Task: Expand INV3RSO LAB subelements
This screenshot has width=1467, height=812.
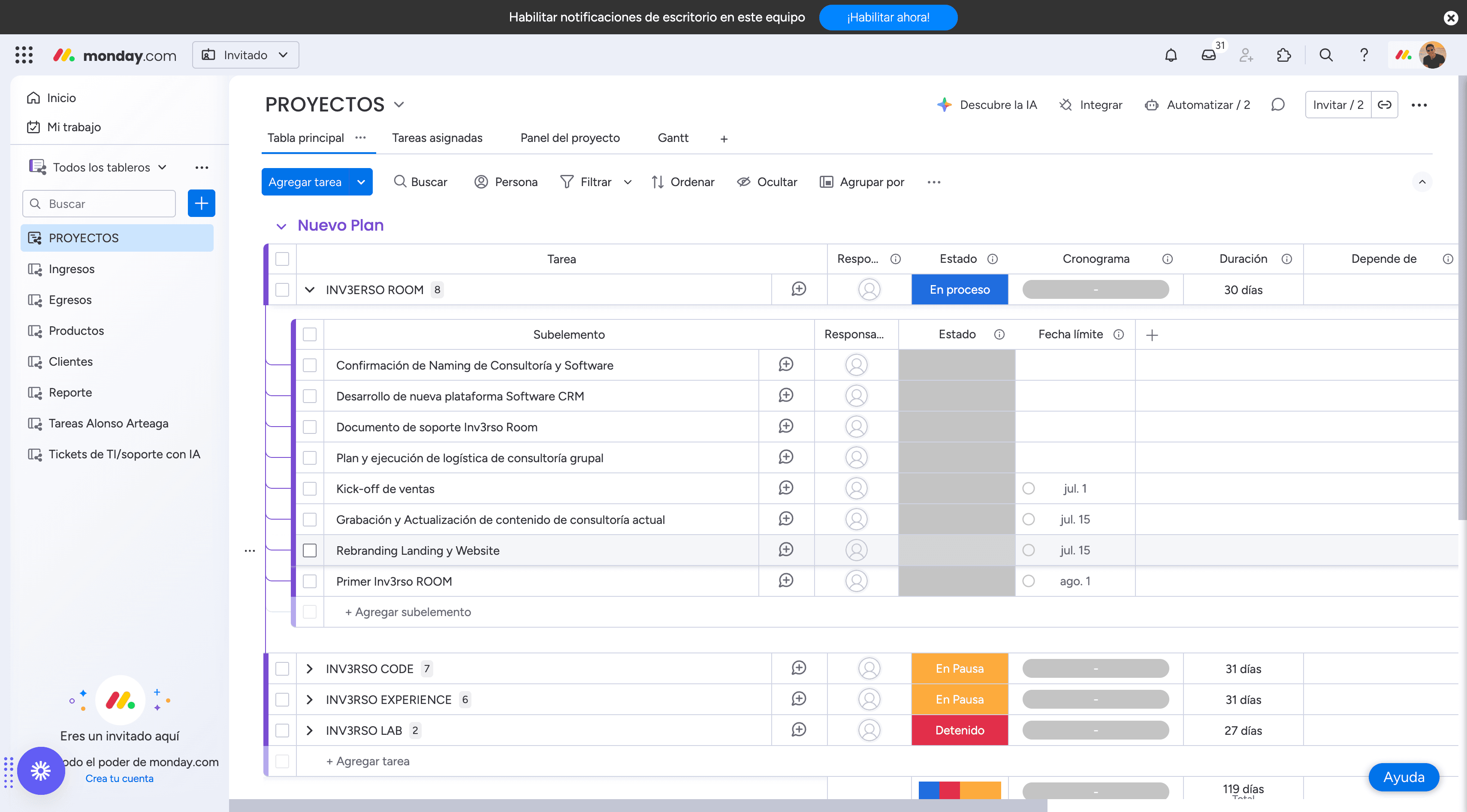Action: (310, 730)
